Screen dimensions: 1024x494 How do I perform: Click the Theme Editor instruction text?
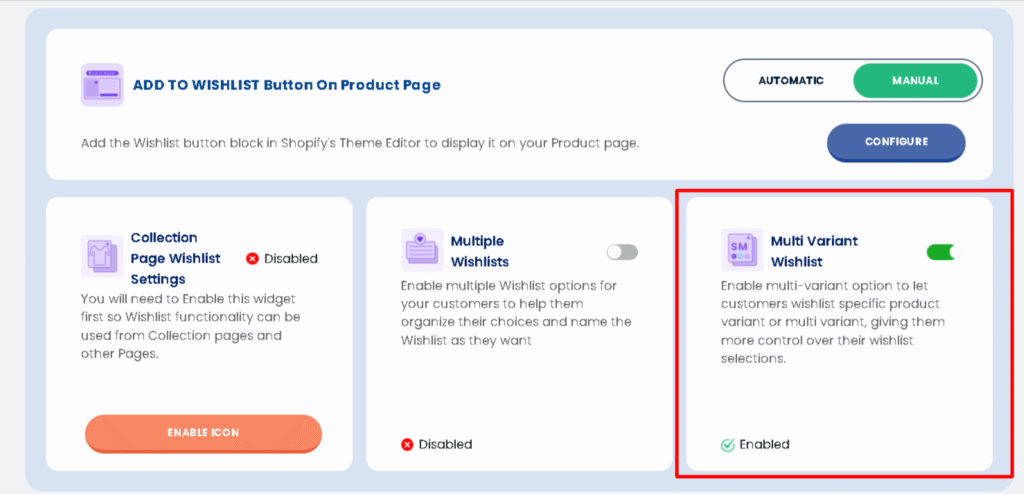tap(359, 143)
